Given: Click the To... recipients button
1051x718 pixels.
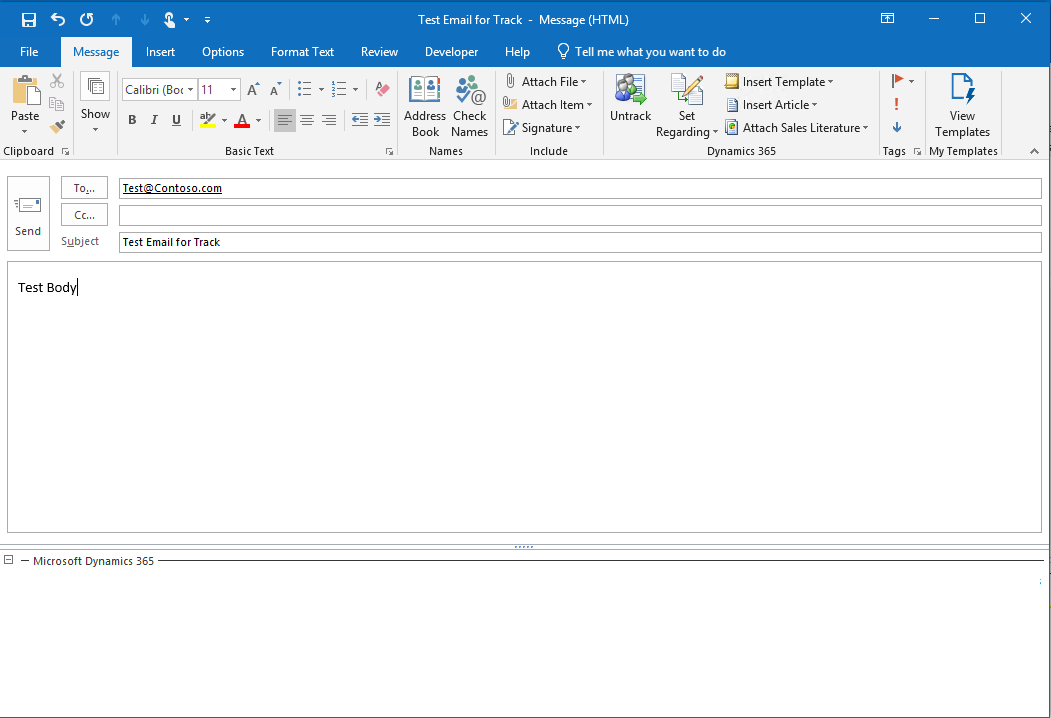Looking at the screenshot, I should coord(84,188).
